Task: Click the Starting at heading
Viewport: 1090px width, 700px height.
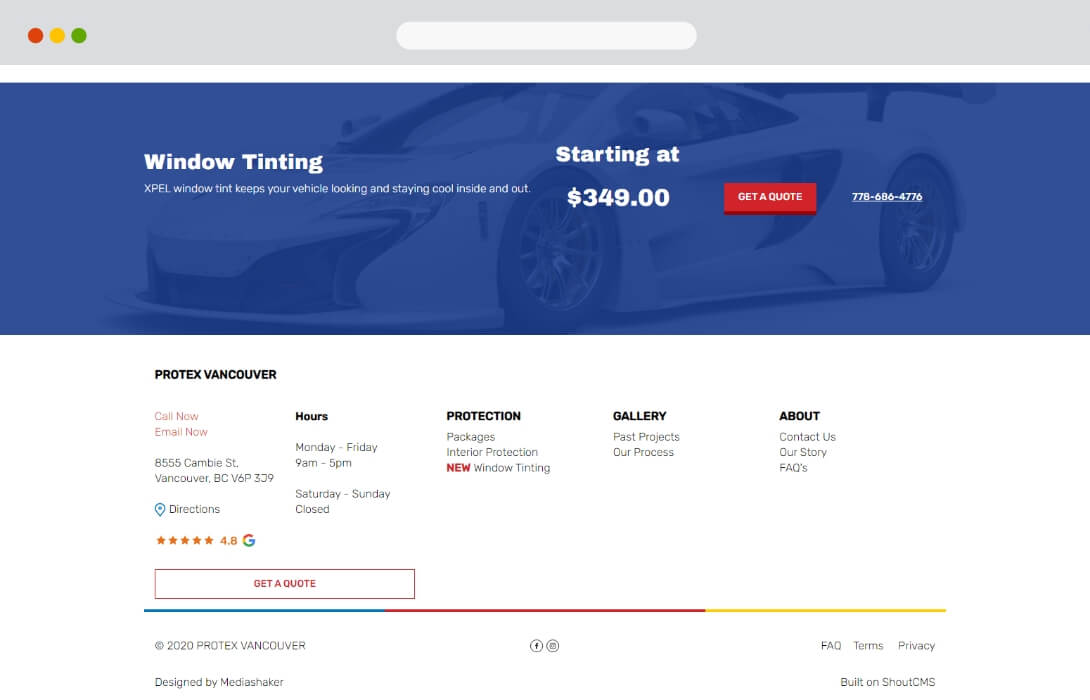Action: [617, 155]
